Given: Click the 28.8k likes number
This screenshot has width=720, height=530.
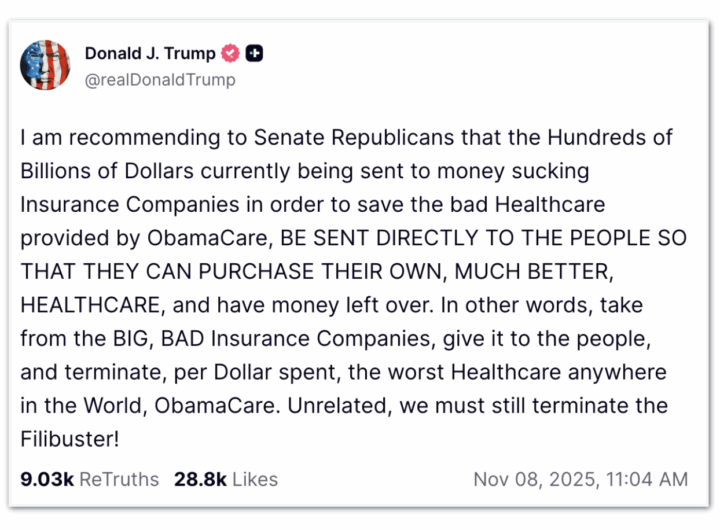Looking at the screenshot, I should tap(198, 479).
